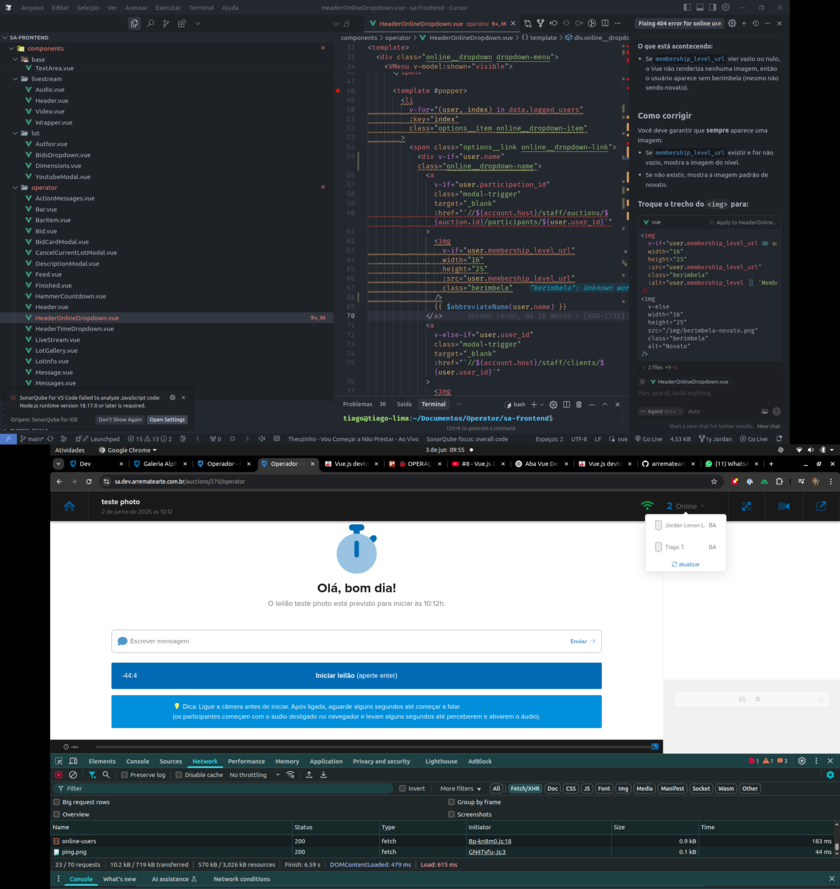Open the Source Control view in Cursor
This screenshot has height=889, width=840.
point(166,23)
